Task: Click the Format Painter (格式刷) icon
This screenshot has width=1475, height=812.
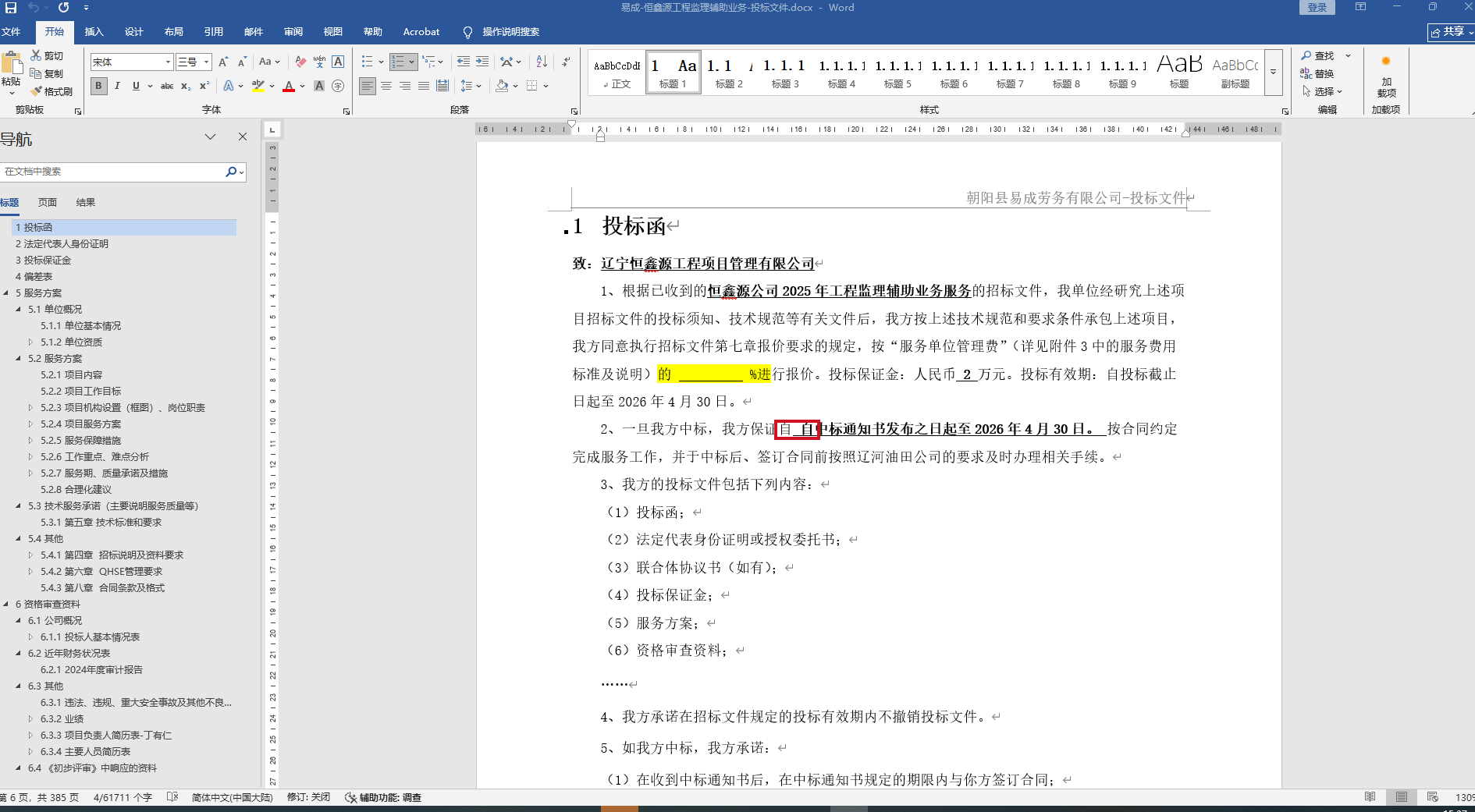Action: point(36,91)
